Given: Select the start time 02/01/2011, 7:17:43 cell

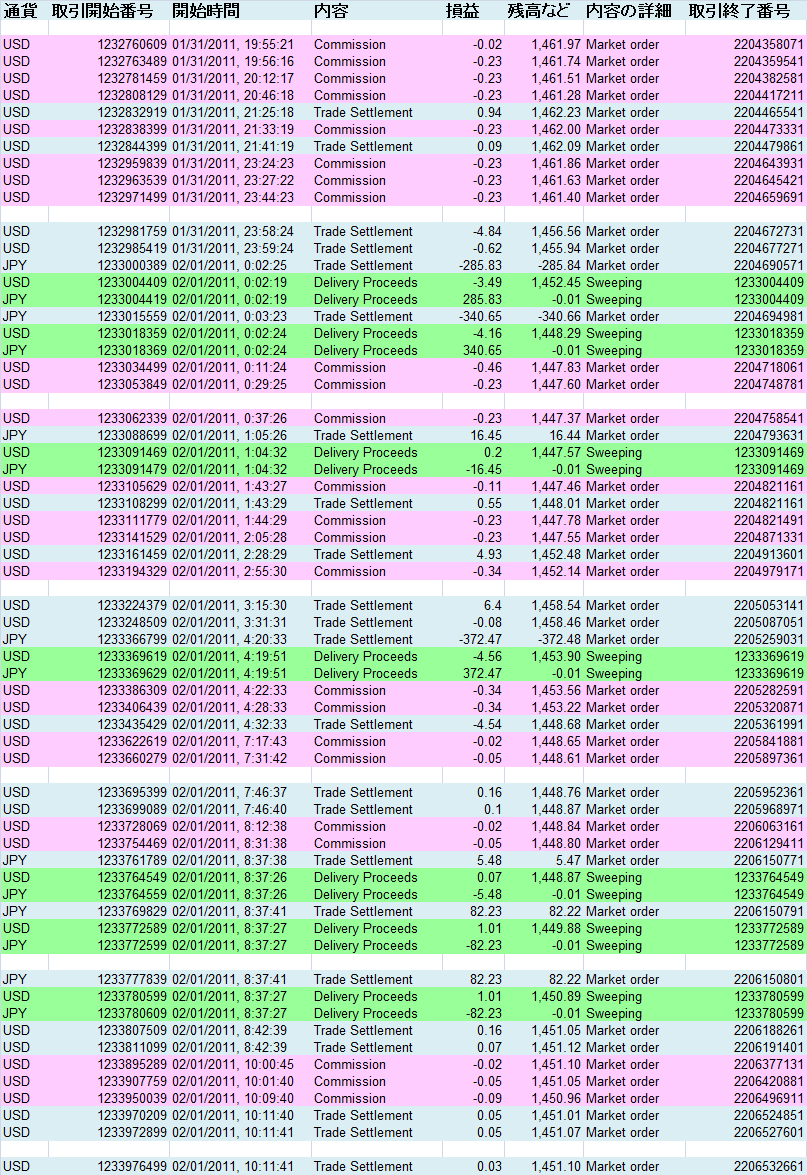Looking at the screenshot, I should (229, 742).
